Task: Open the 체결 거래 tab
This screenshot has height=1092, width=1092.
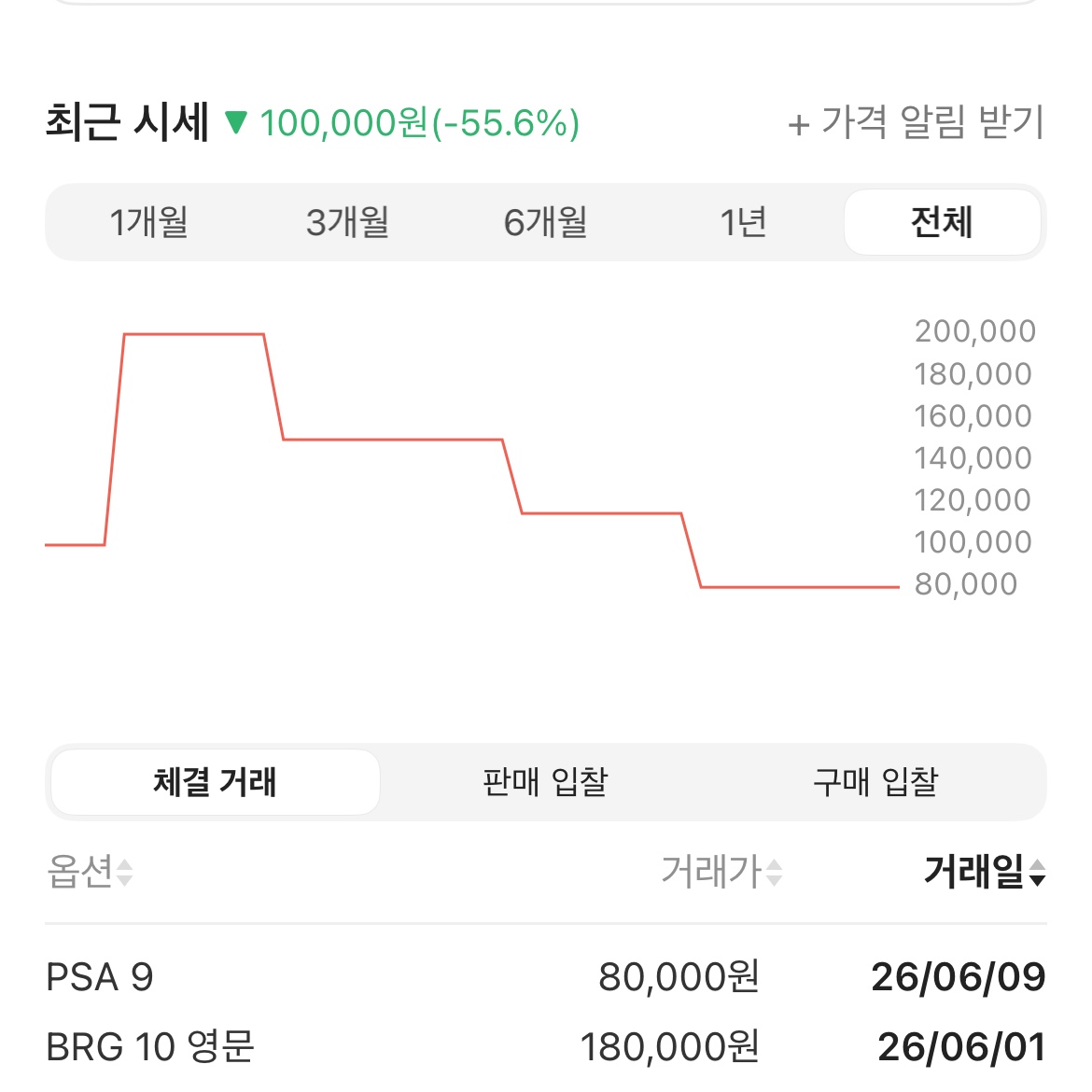Action: coord(216,782)
